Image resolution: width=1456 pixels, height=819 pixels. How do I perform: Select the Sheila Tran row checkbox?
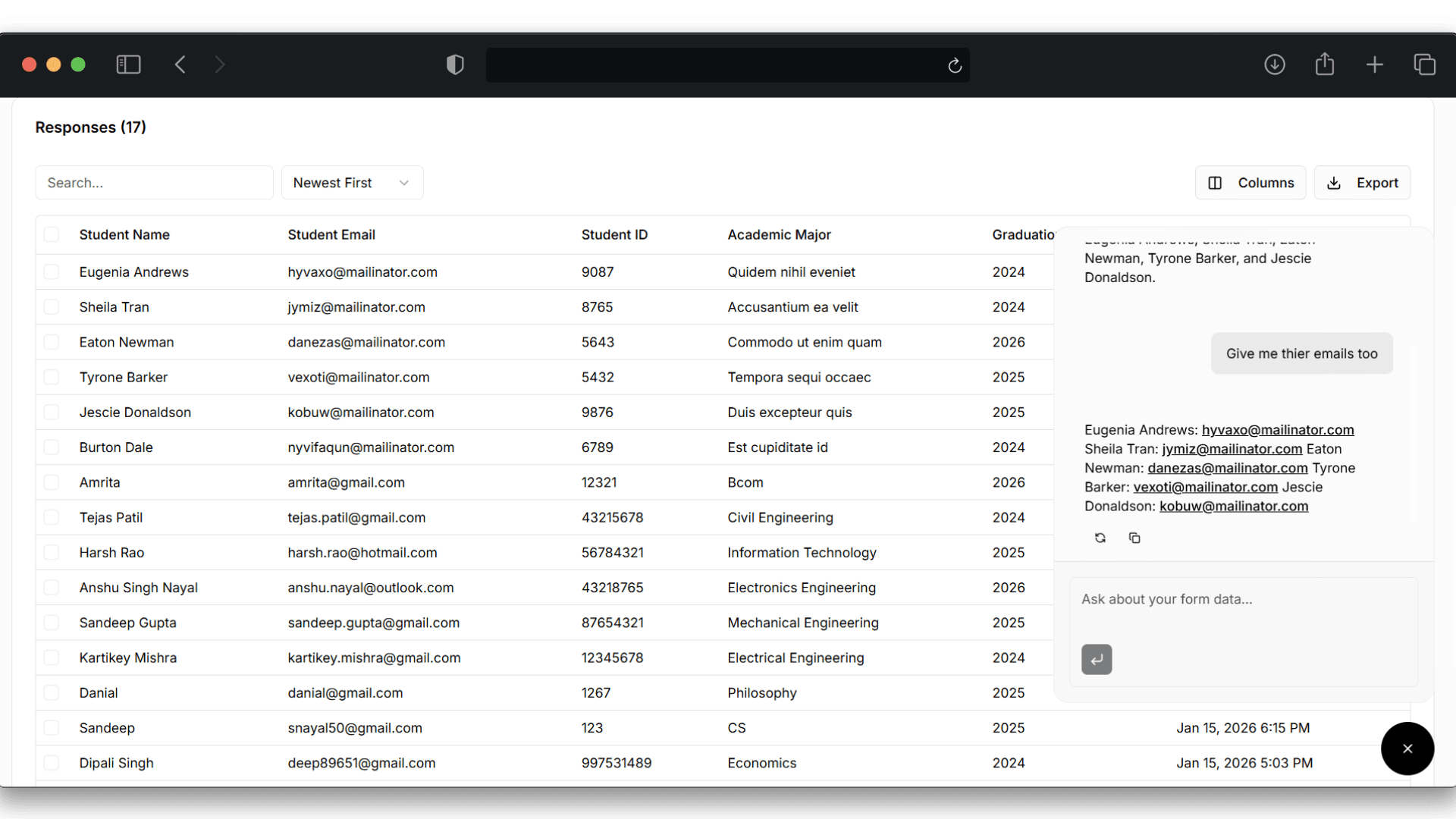[52, 306]
